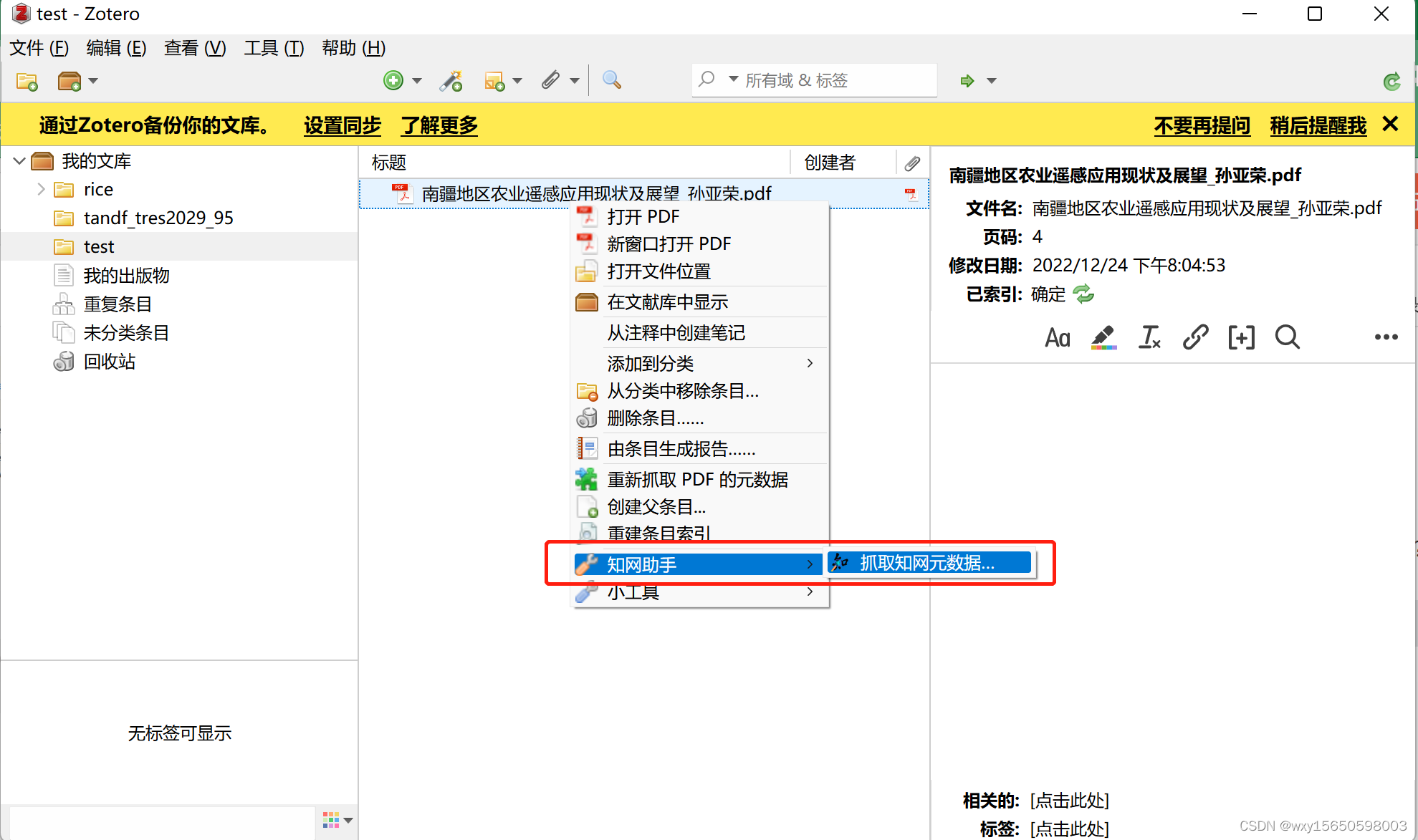
Task: Click the New Library toolbar icon
Action: 69,81
